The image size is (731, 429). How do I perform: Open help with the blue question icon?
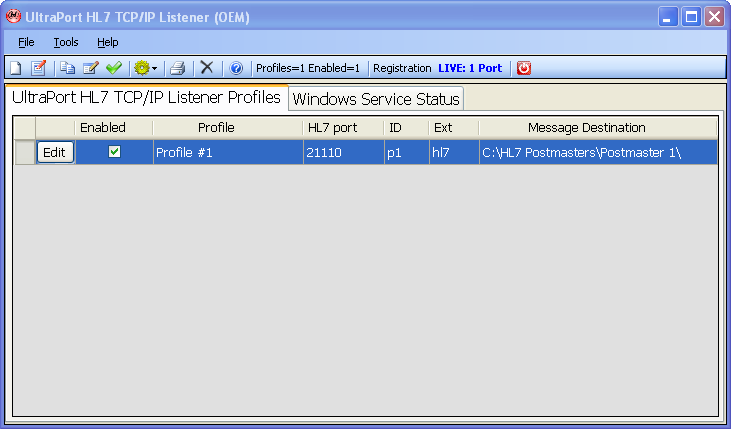pyautogui.click(x=236, y=68)
